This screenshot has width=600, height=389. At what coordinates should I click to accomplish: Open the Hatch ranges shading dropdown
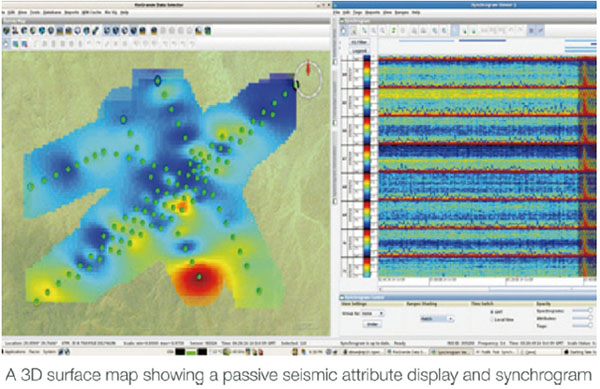click(437, 319)
